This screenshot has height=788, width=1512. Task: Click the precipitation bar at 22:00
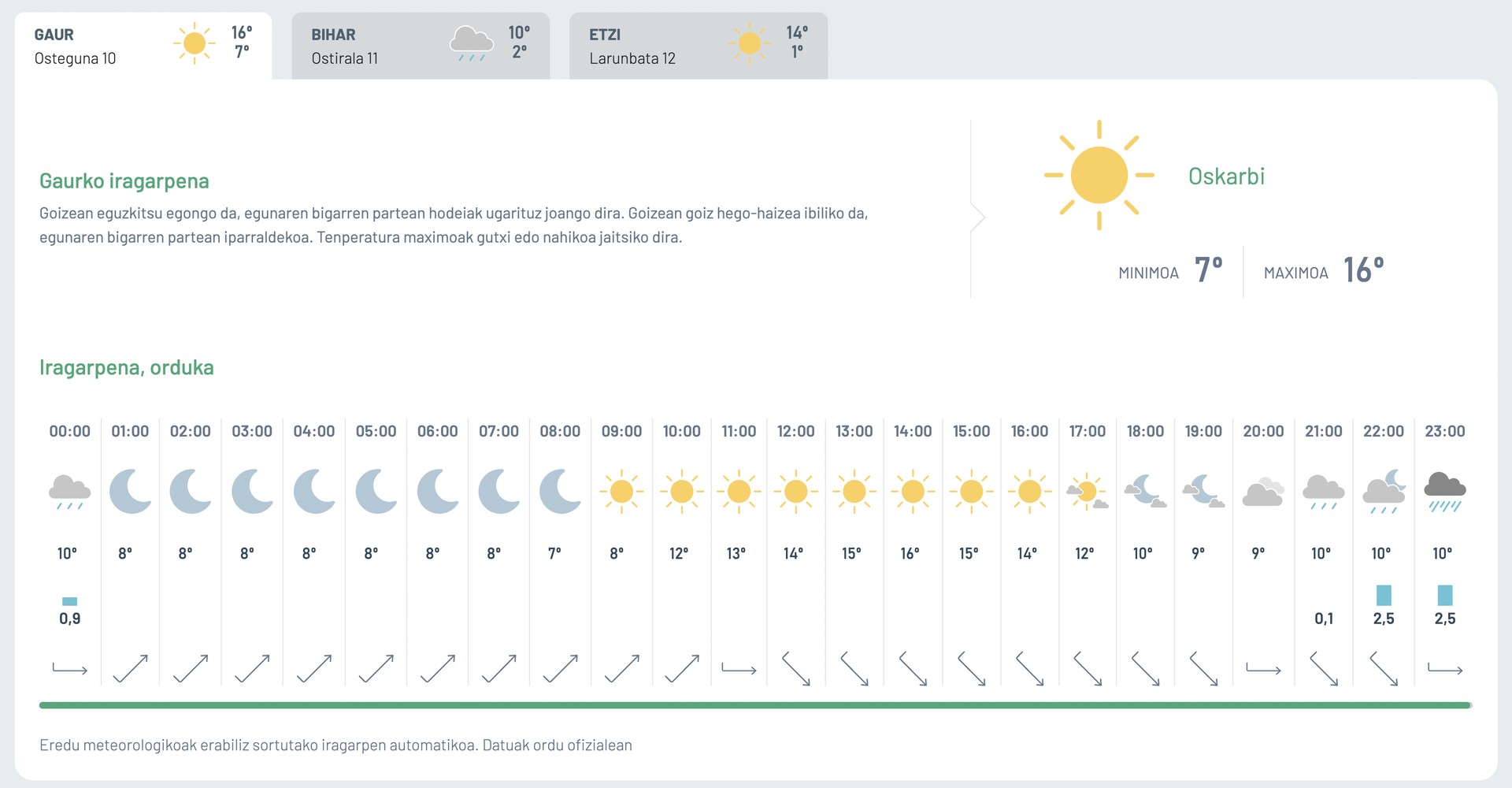click(x=1384, y=595)
